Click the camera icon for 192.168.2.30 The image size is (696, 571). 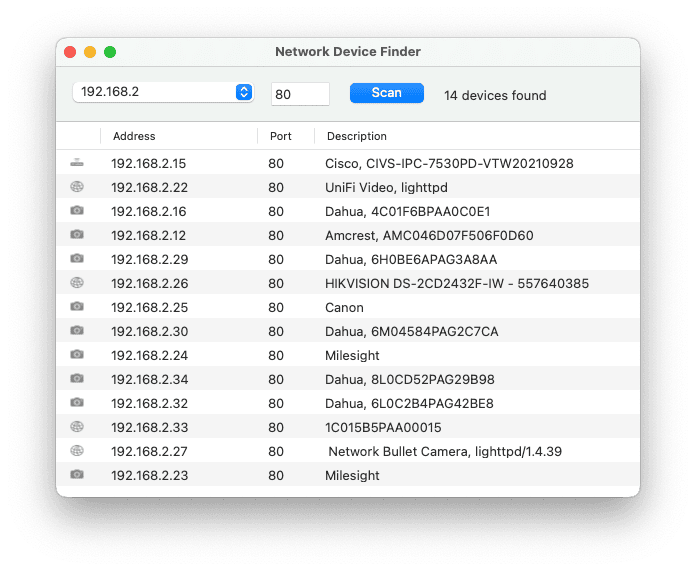tap(77, 330)
